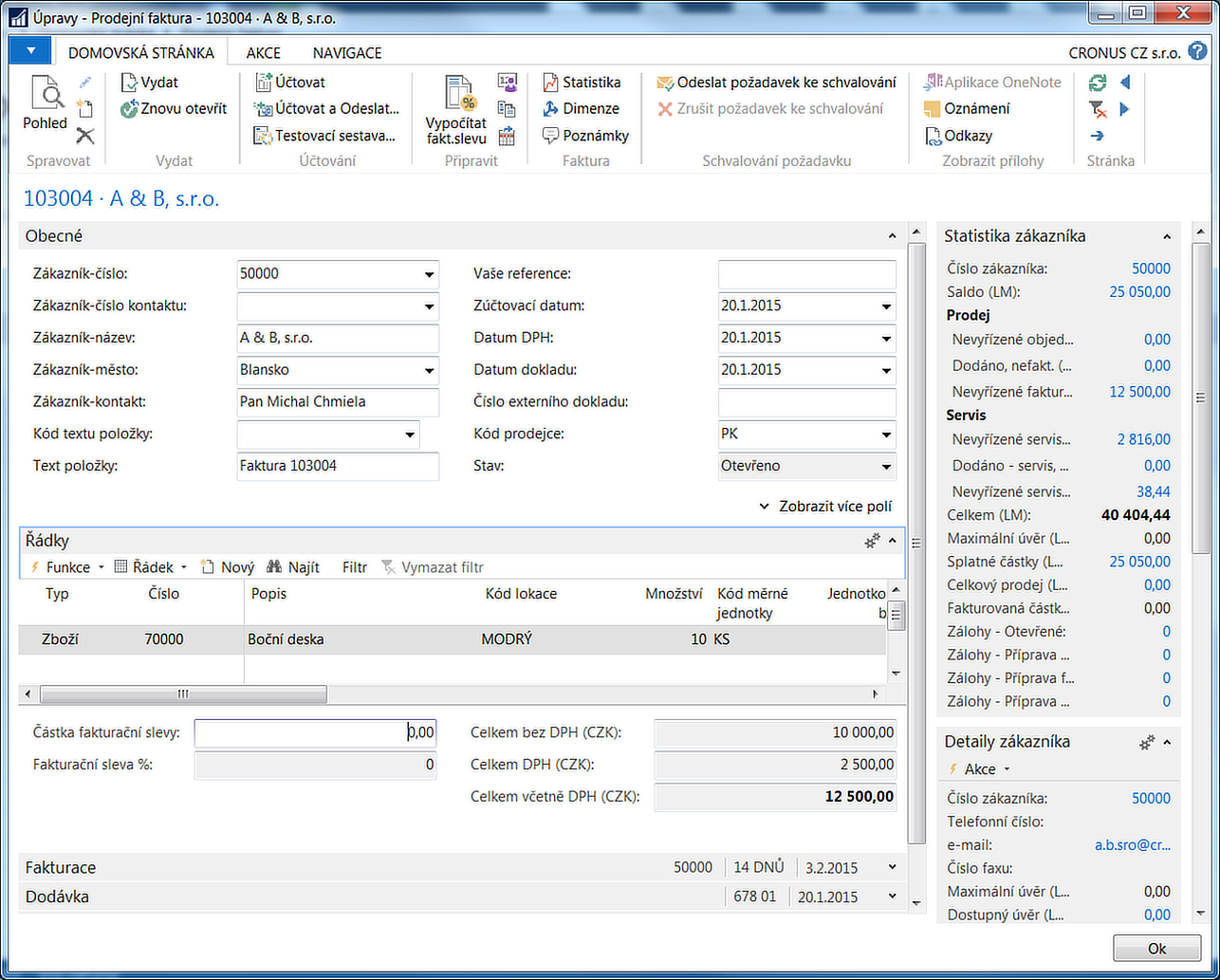The height and width of the screenshot is (980, 1220).
Task: Click the Saldo (LM) value 25 050,00
Action: click(x=1139, y=292)
